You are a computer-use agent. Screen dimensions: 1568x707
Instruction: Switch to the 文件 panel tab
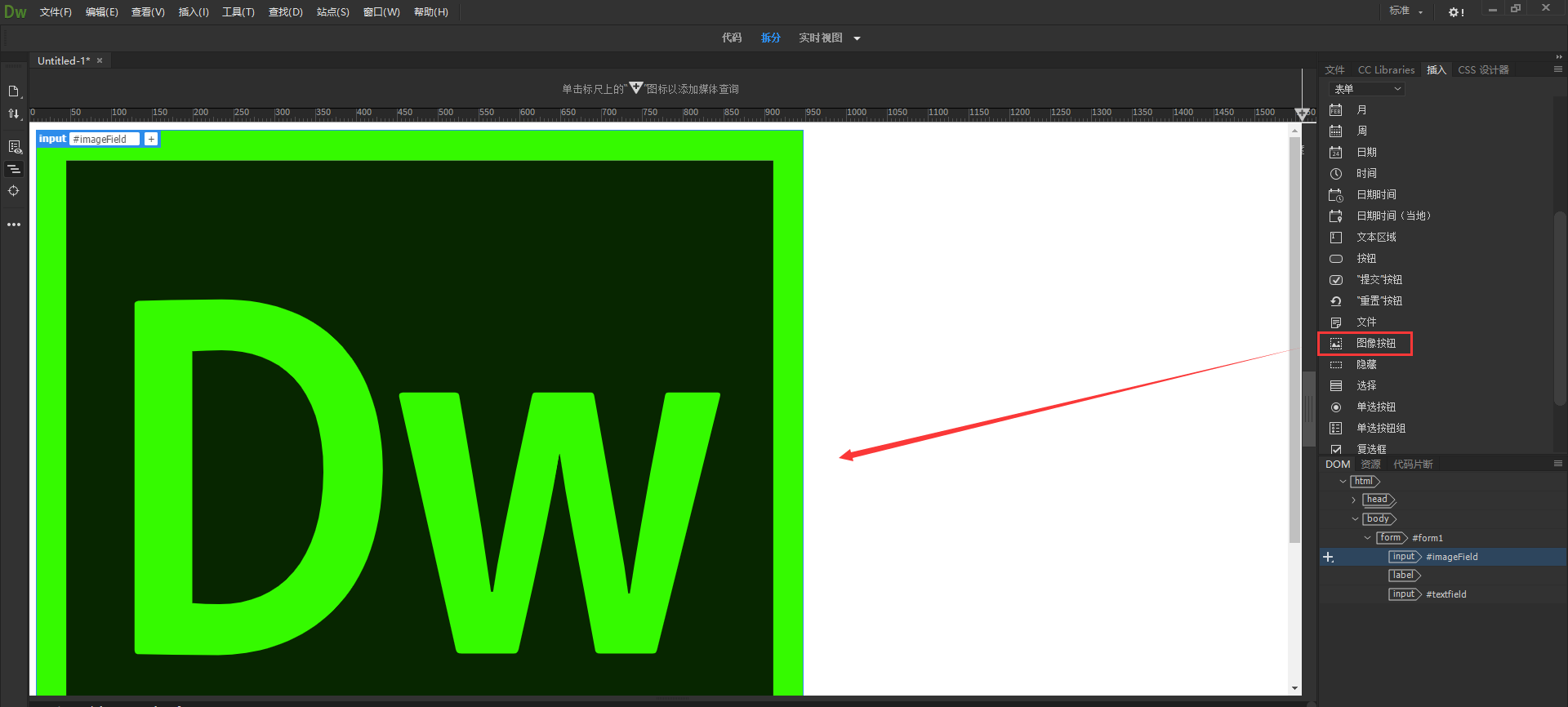coord(1334,70)
